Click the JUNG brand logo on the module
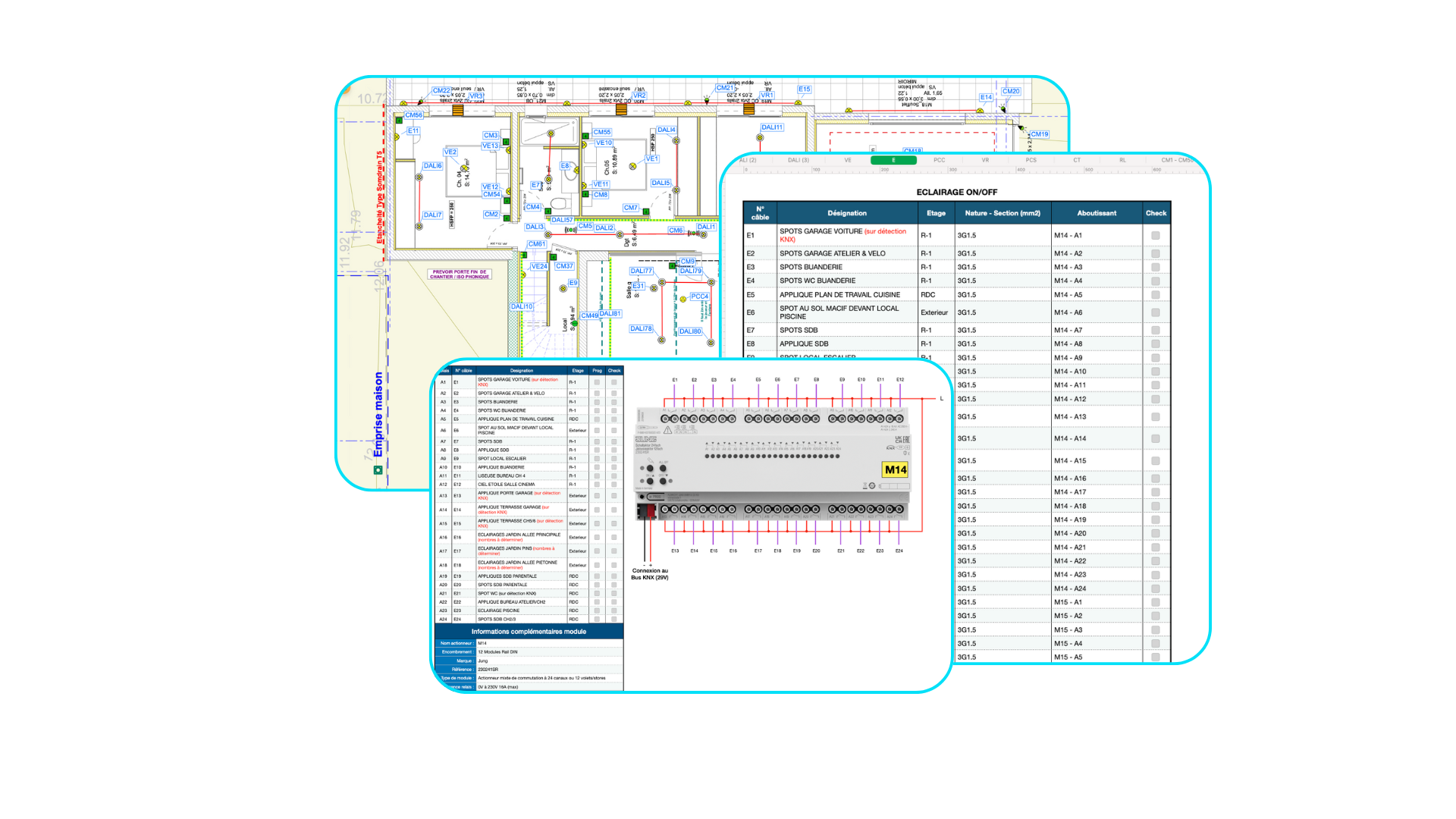The width and height of the screenshot is (1456, 819). coord(645,439)
